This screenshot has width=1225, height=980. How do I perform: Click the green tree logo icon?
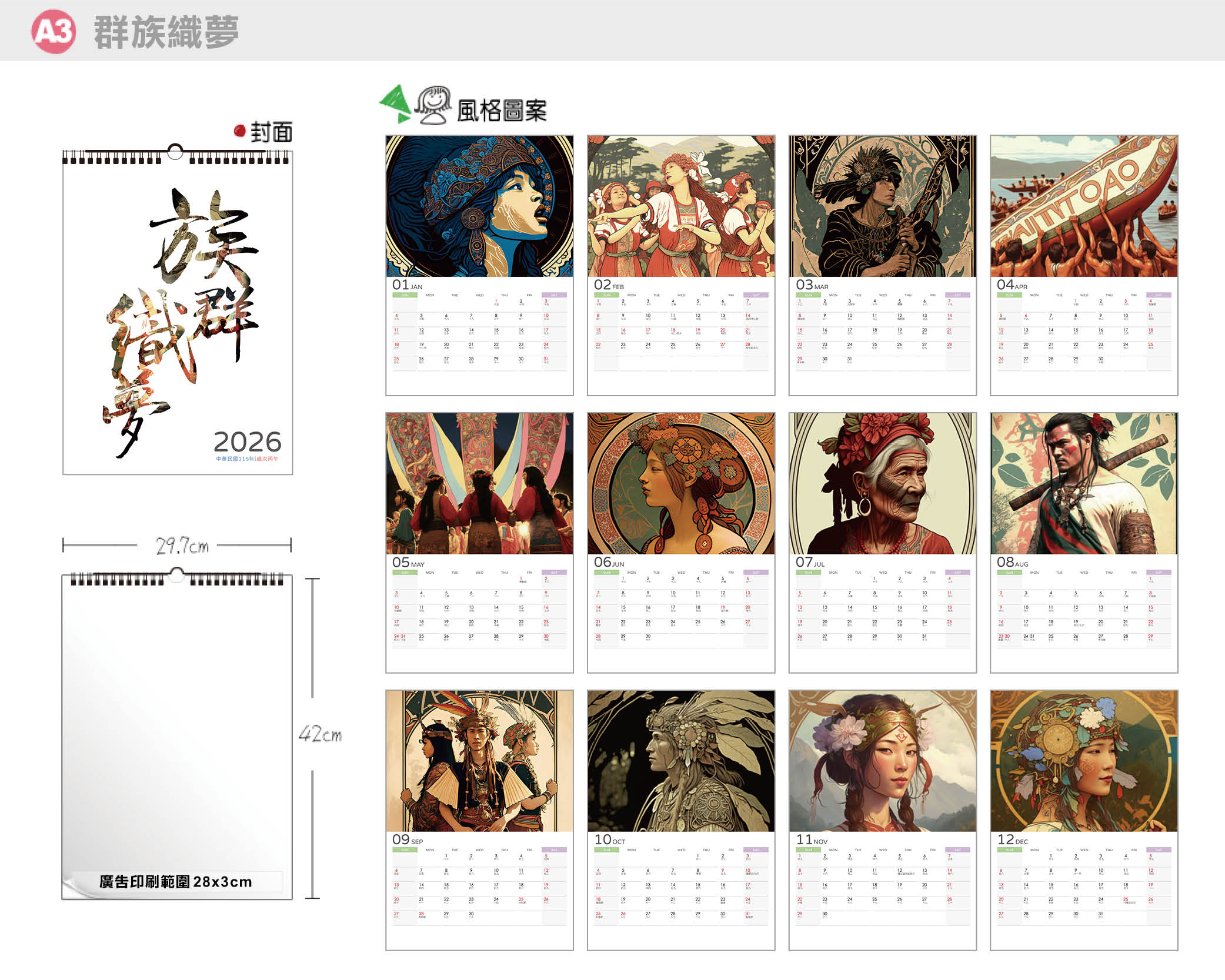click(x=396, y=104)
